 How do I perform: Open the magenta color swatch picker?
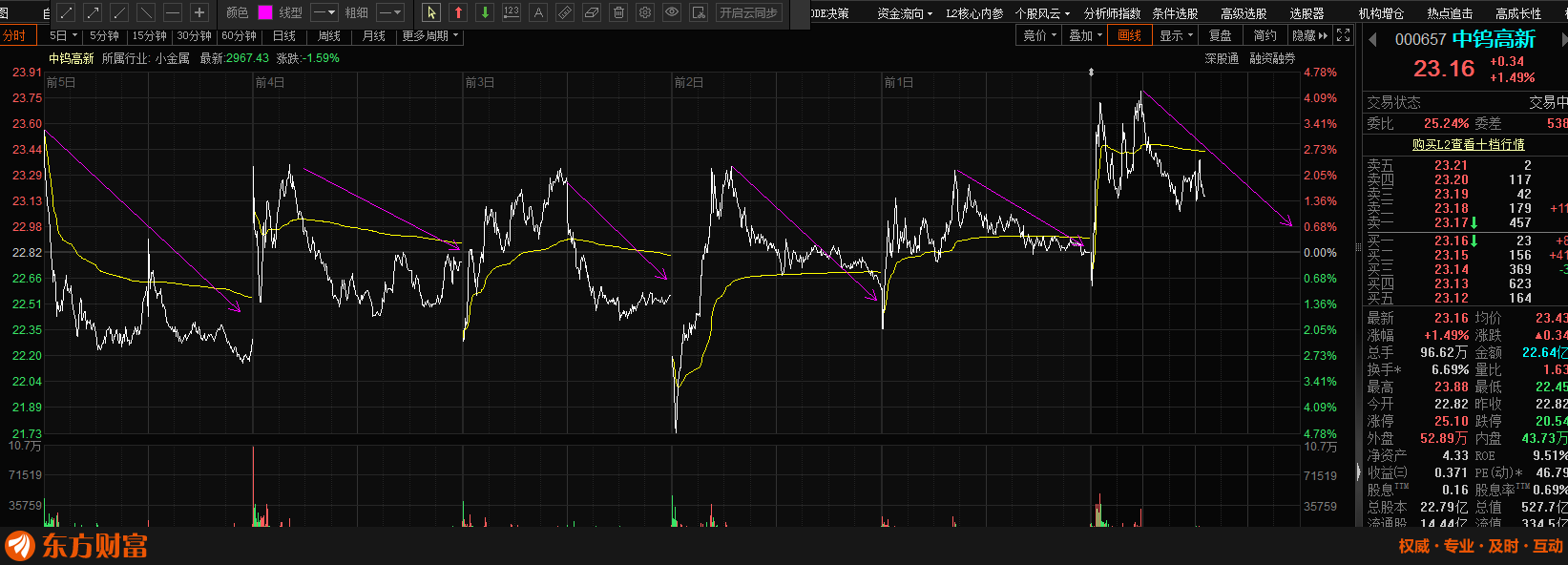pos(265,12)
